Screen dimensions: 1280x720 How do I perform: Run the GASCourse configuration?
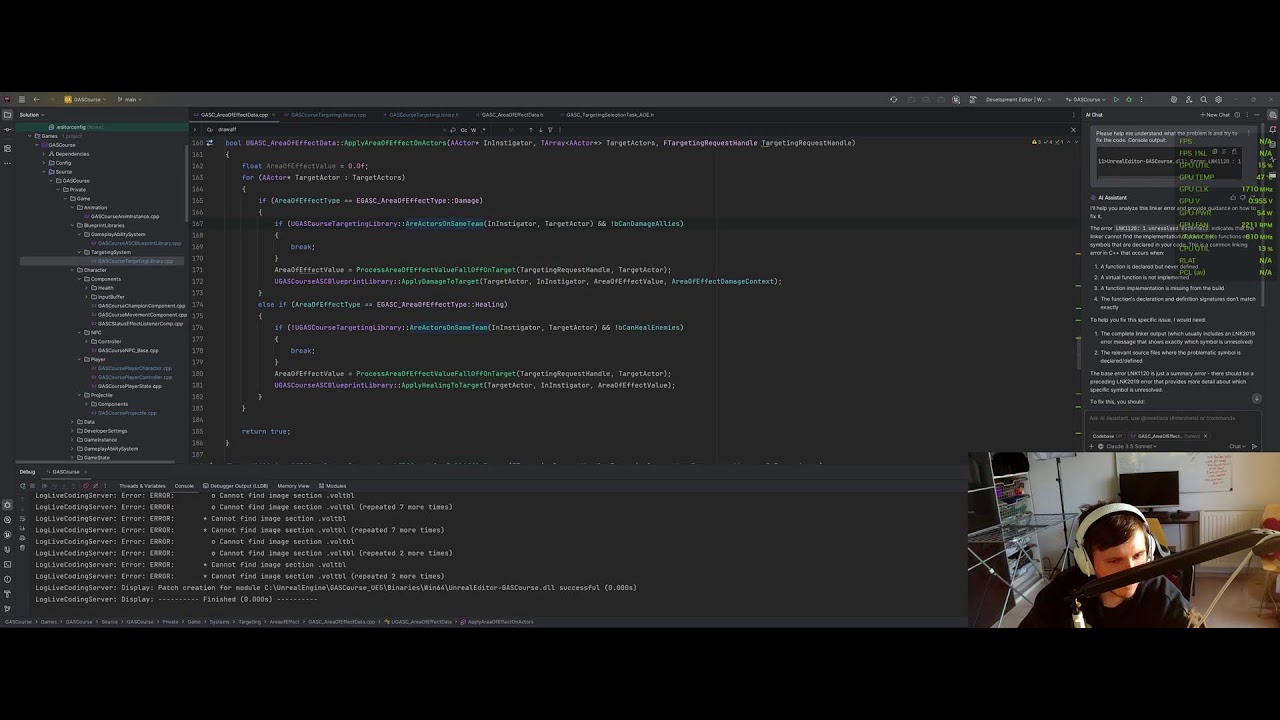click(x=1116, y=99)
